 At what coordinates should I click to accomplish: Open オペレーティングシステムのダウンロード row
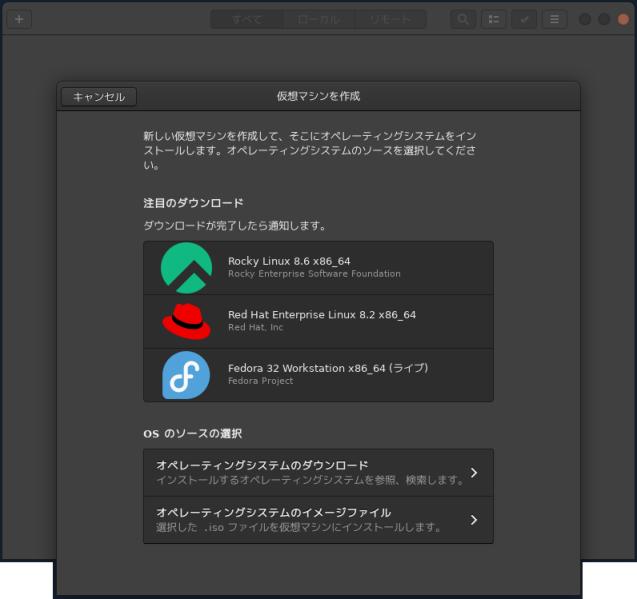point(318,473)
